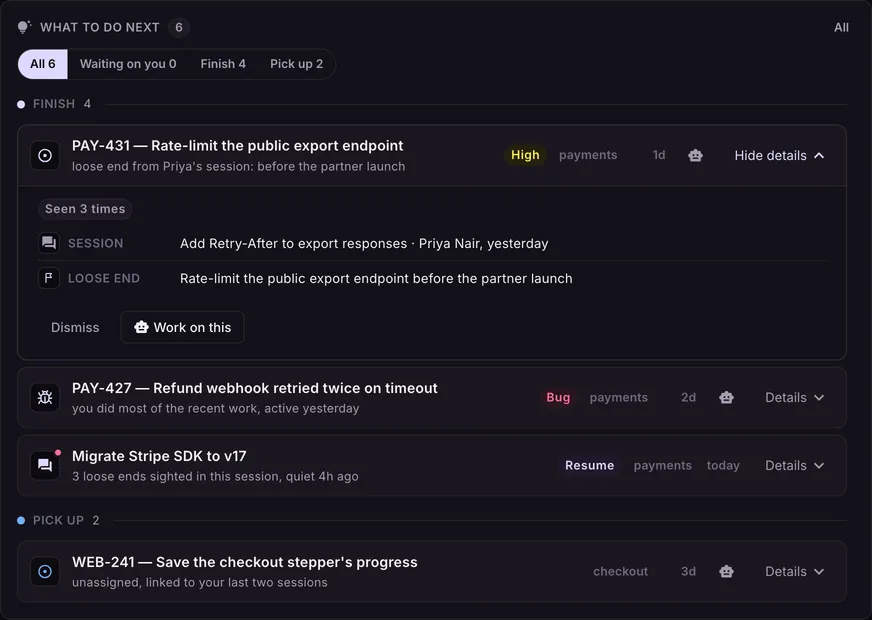
Task: Start Work on this for PAY-431
Action: pos(182,328)
